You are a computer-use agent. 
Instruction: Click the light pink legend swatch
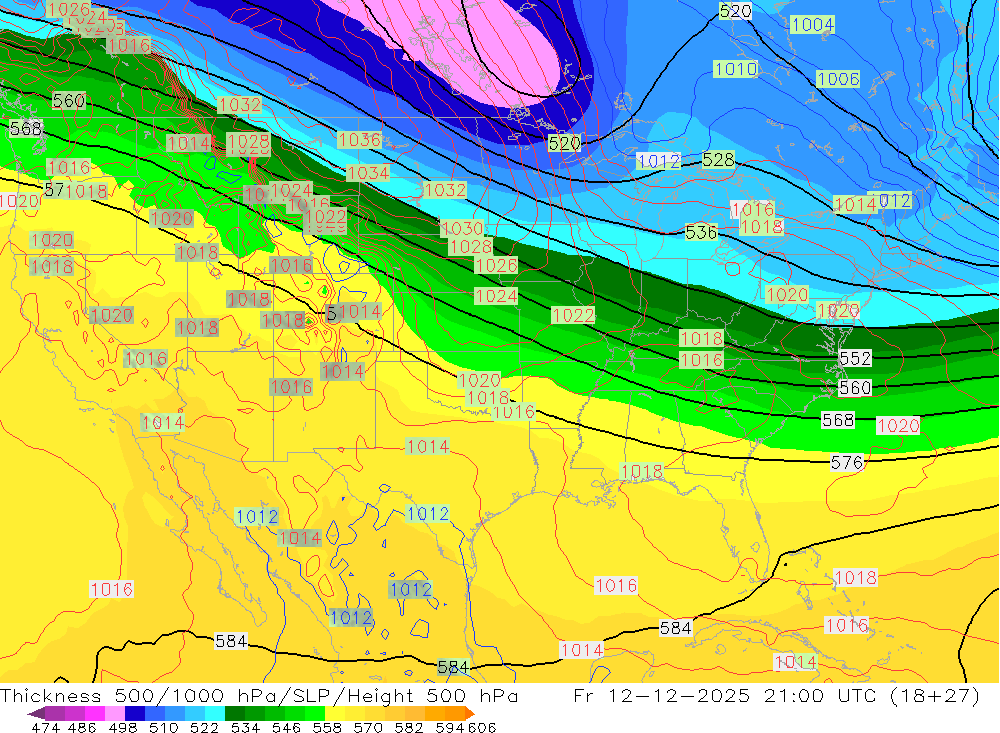pyautogui.click(x=114, y=714)
